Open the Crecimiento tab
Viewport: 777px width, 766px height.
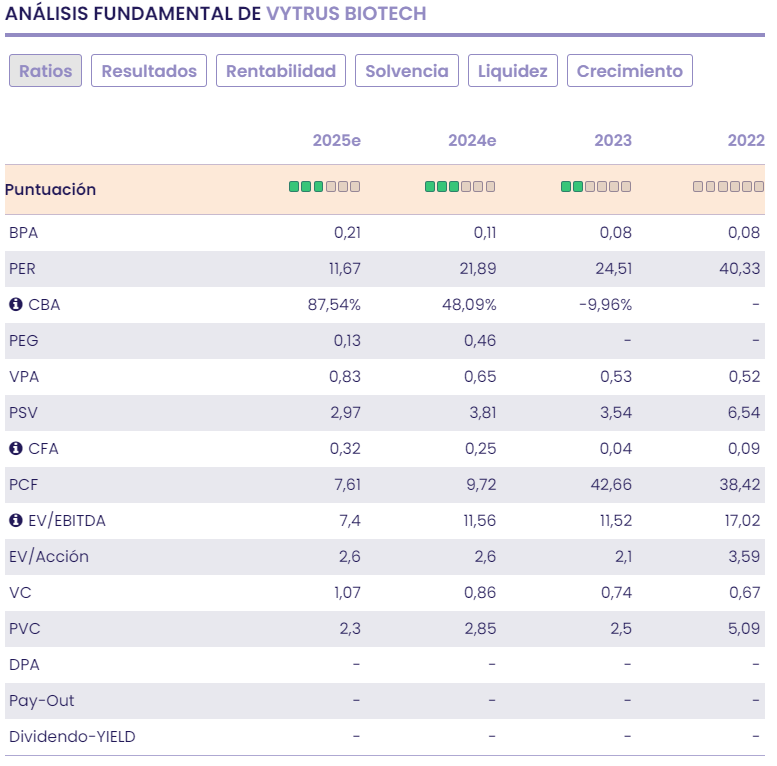coord(629,71)
